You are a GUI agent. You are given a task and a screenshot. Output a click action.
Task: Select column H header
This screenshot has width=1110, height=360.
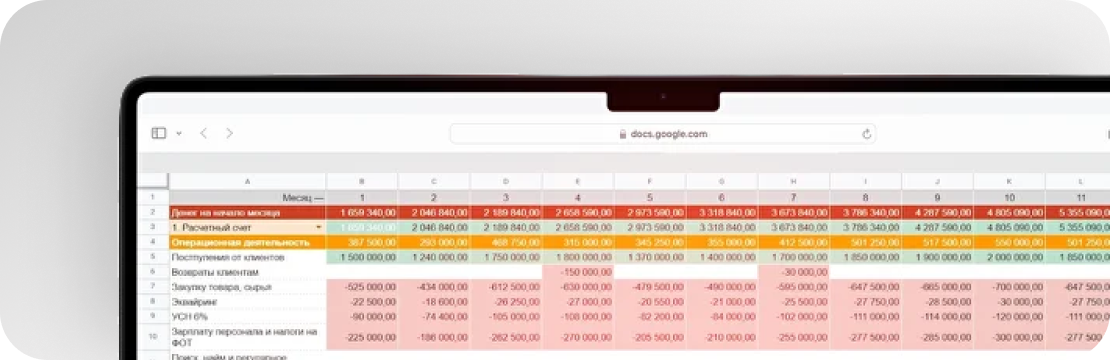[794, 182]
